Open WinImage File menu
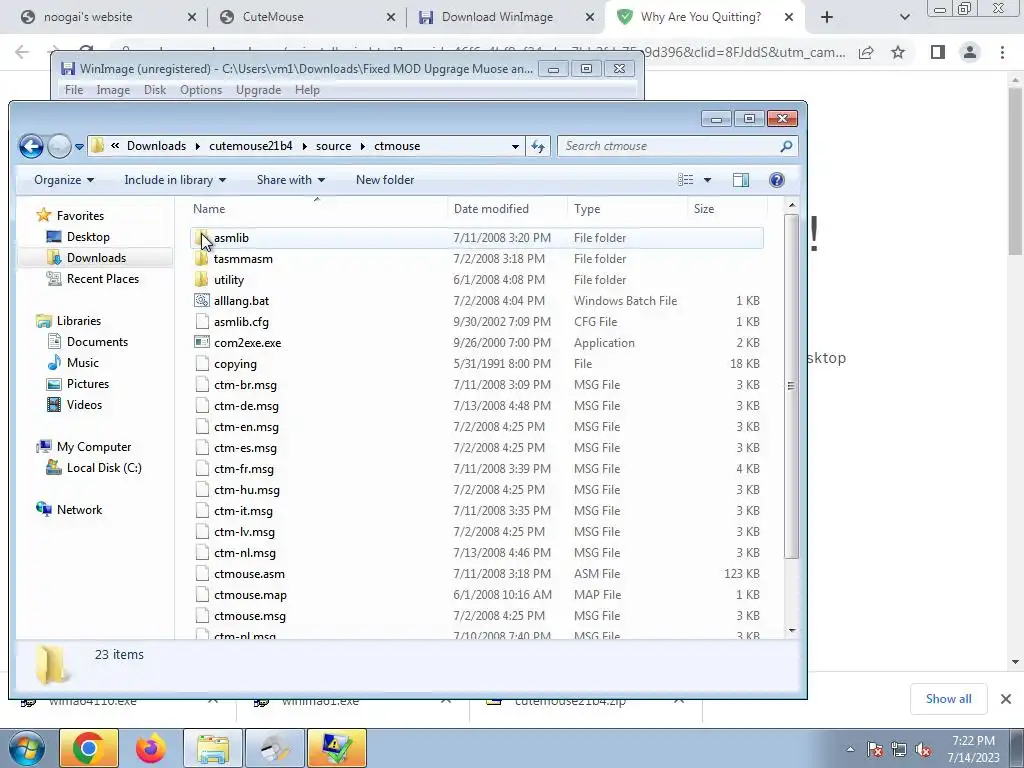Image resolution: width=1024 pixels, height=768 pixels. click(x=74, y=90)
